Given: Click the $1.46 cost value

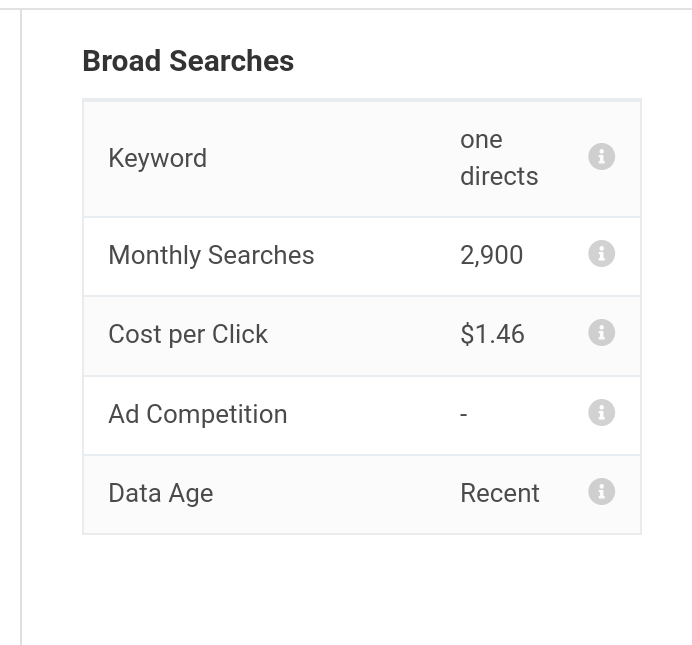Looking at the screenshot, I should [x=493, y=334].
